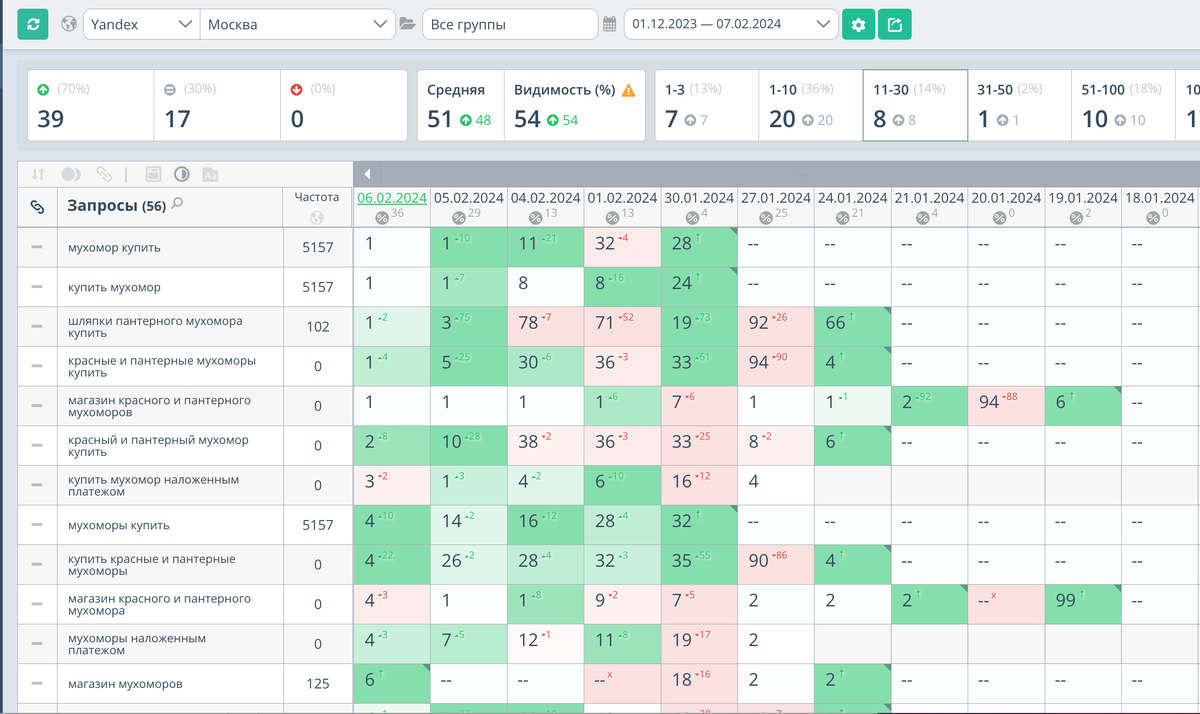Click the Aa text icon in table toolbar
1200x714 pixels.
[210, 173]
